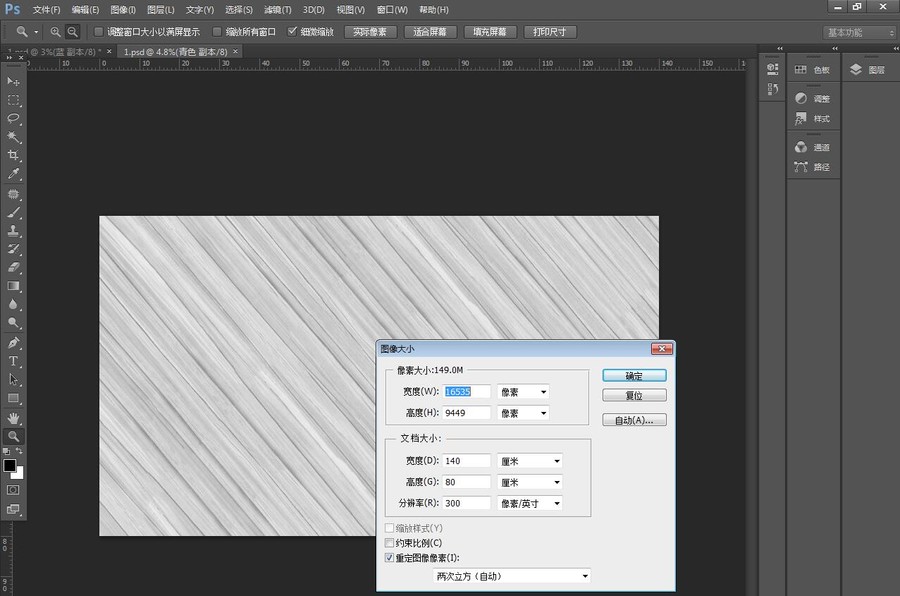Image resolution: width=900 pixels, height=596 pixels.
Task: Click the 实际像素 button
Action: (x=370, y=32)
